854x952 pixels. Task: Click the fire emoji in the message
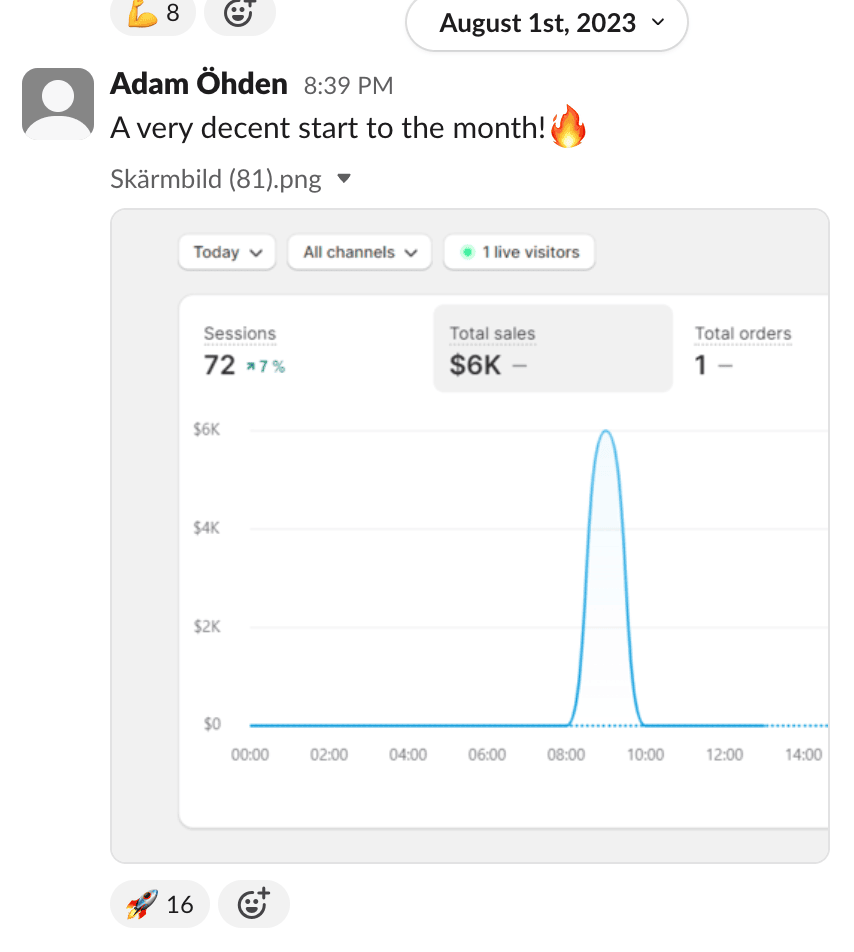pyautogui.click(x=567, y=129)
